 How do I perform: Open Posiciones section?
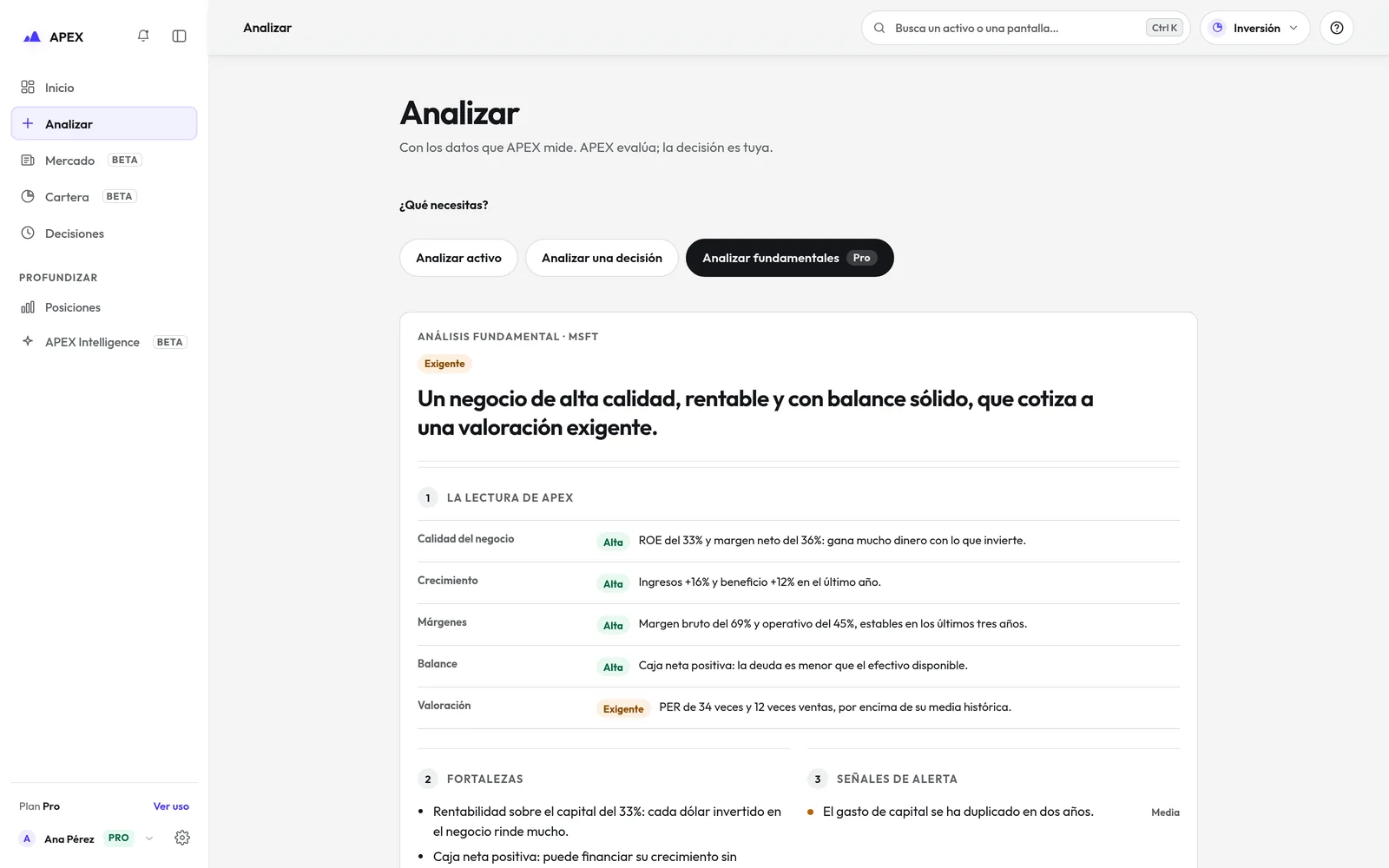(x=104, y=307)
